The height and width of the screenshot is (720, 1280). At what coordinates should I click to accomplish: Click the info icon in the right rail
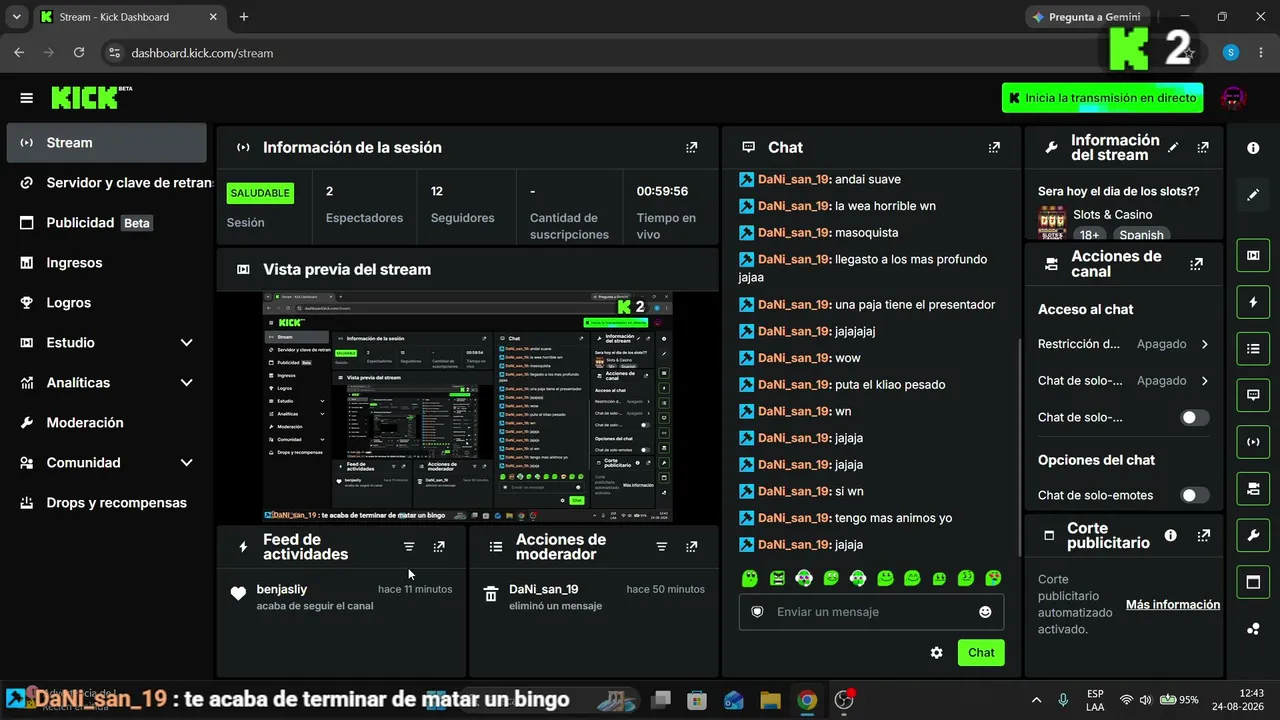[x=1253, y=148]
